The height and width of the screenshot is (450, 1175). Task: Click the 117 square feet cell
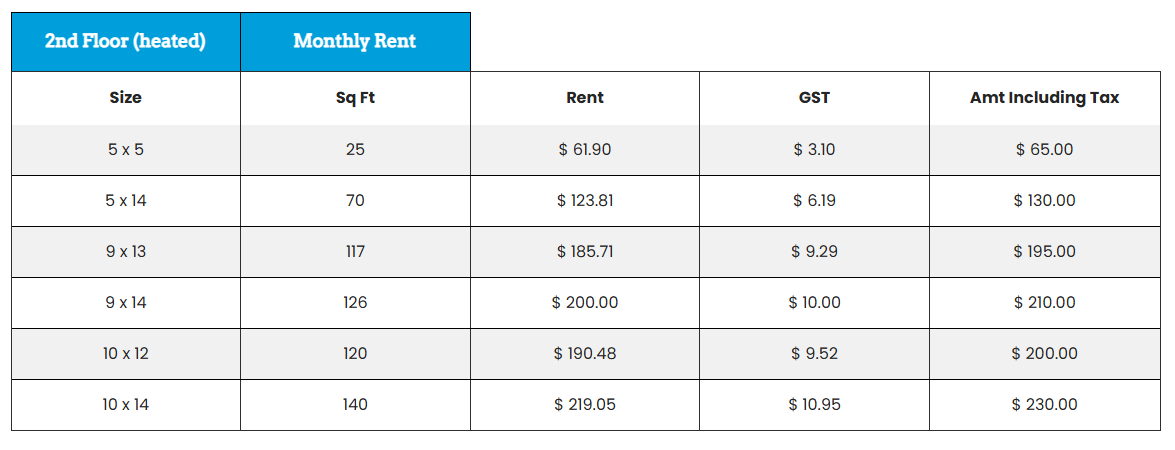[x=355, y=252]
